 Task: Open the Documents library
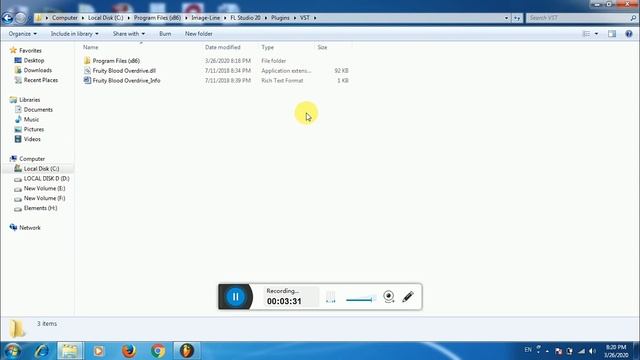pos(38,109)
